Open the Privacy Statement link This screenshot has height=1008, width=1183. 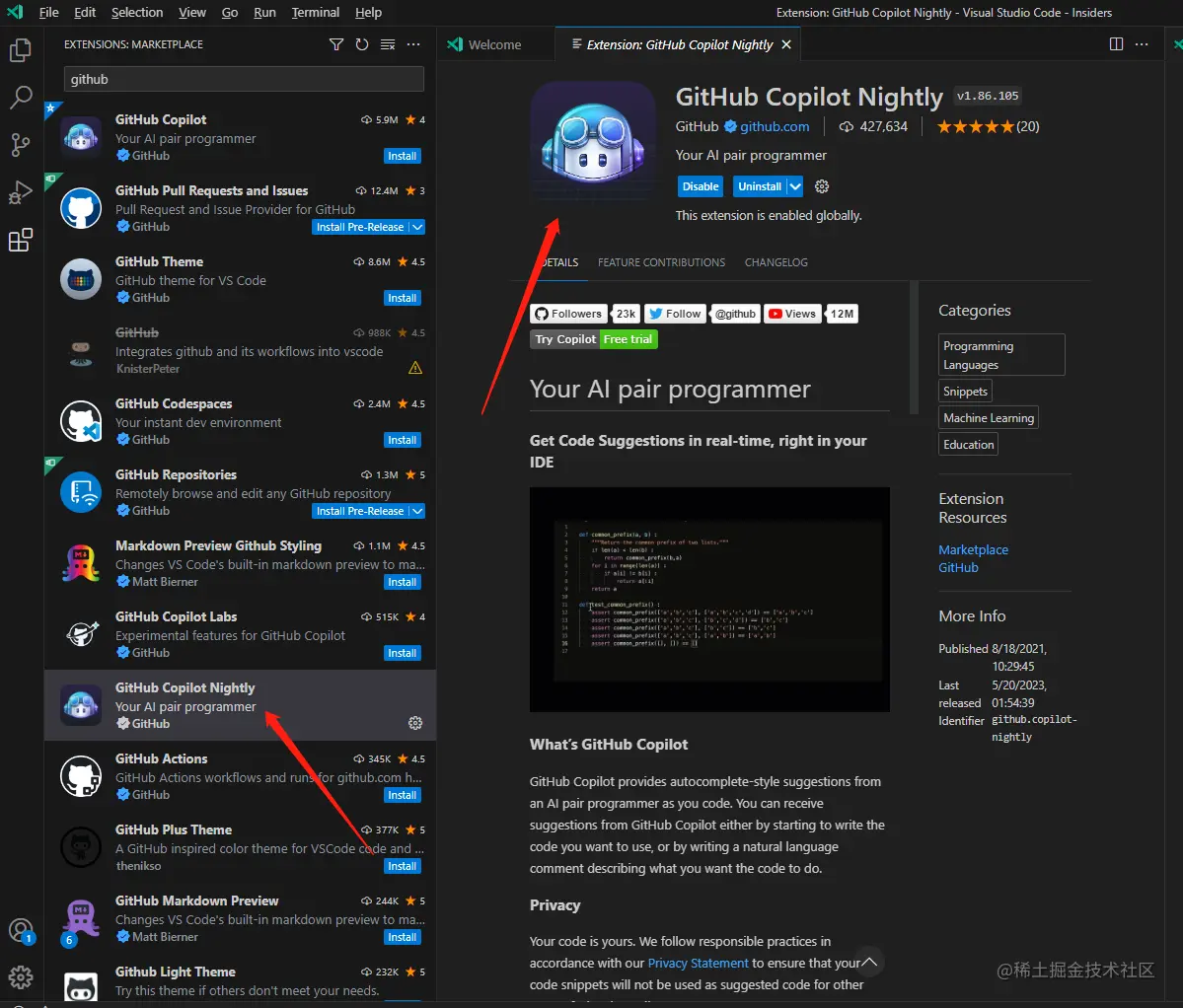pos(698,963)
